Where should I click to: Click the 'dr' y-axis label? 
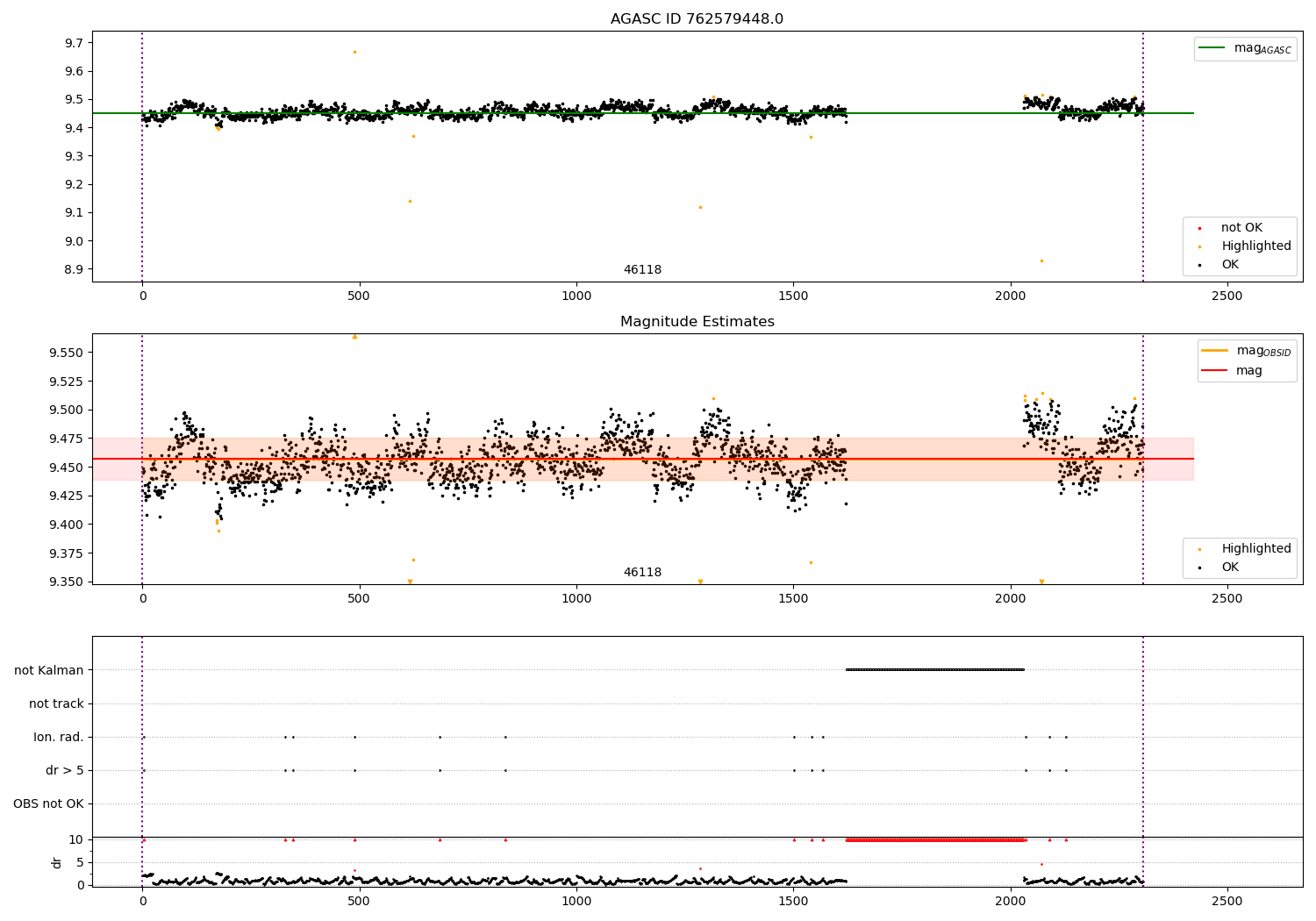tap(57, 863)
